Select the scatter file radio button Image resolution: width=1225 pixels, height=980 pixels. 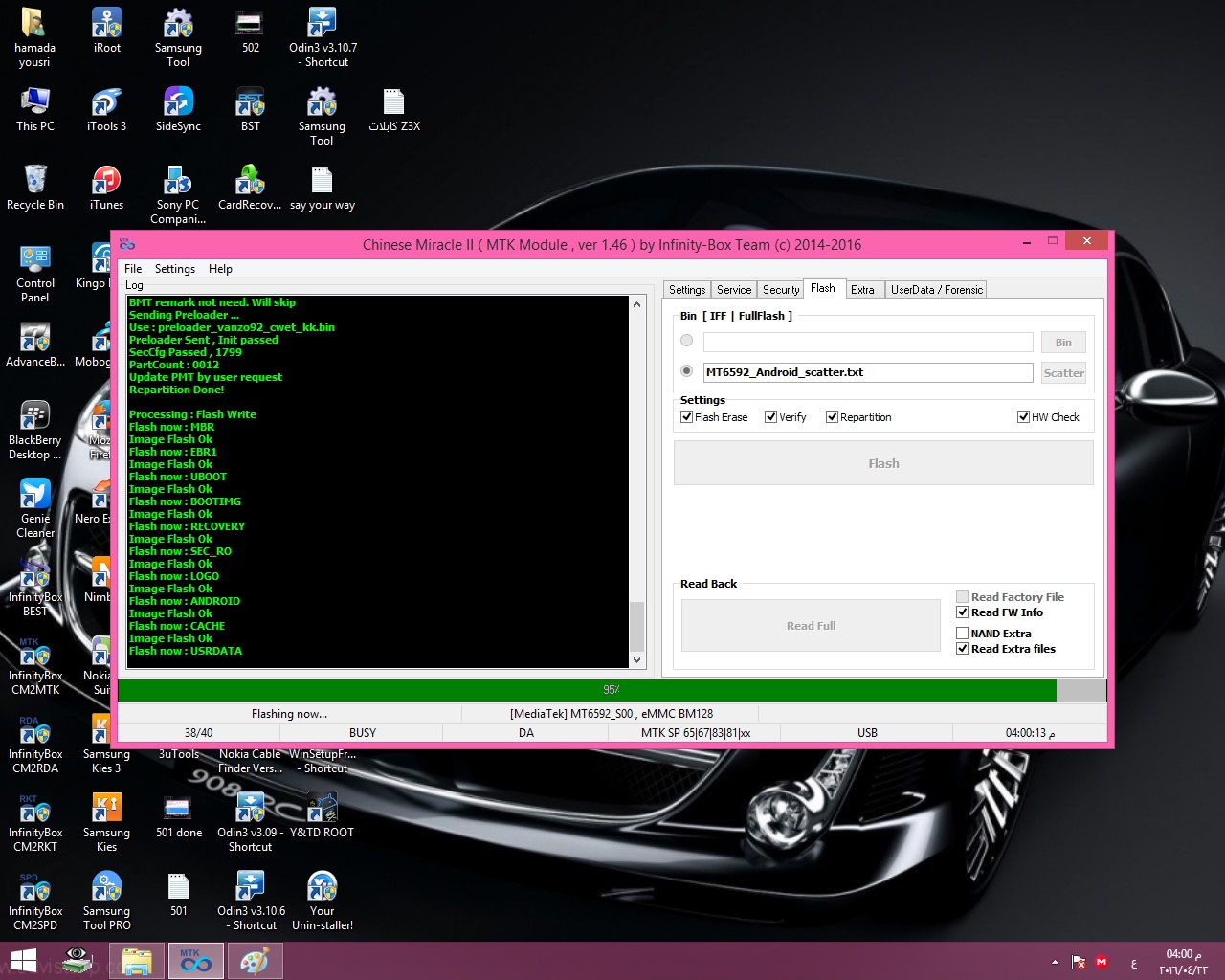686,371
